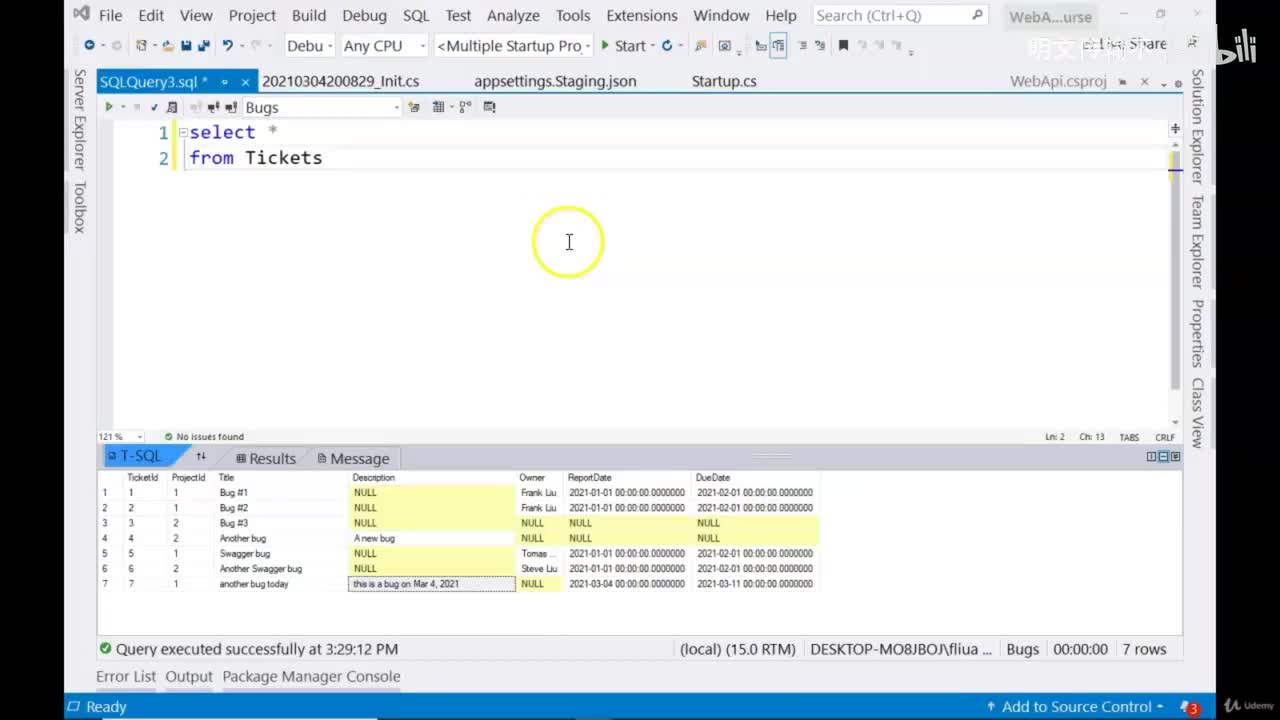1280x720 pixels.
Task: Expand Add to Source Control menu
Action: [x=1076, y=707]
